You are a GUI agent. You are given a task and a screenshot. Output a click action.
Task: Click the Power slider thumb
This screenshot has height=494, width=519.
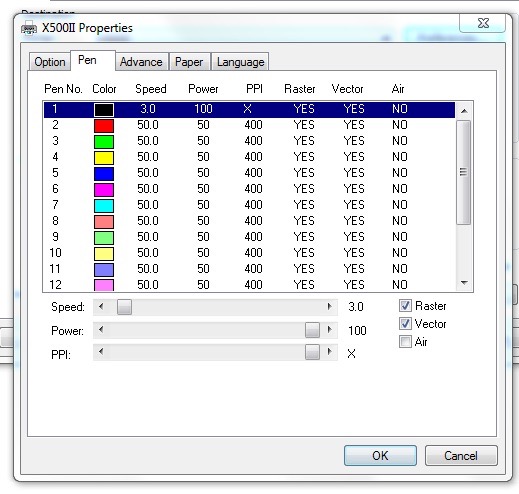(x=312, y=330)
